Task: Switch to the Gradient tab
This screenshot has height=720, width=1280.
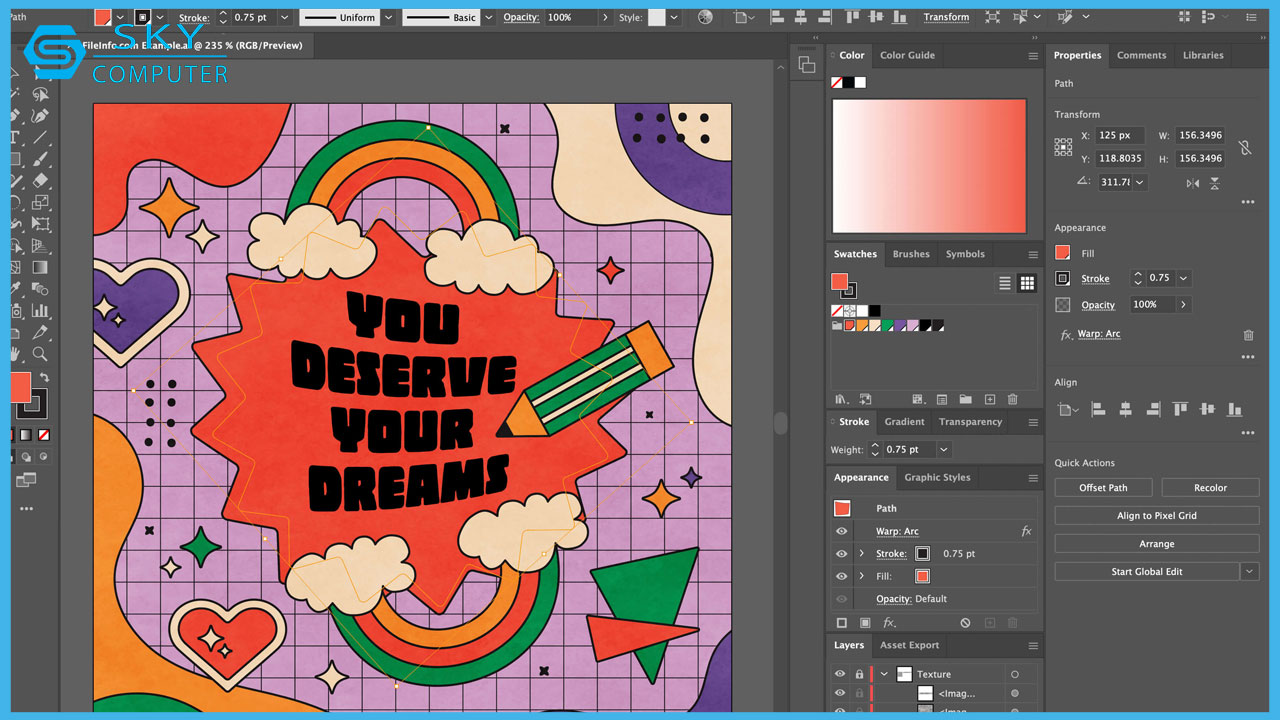Action: [x=904, y=422]
